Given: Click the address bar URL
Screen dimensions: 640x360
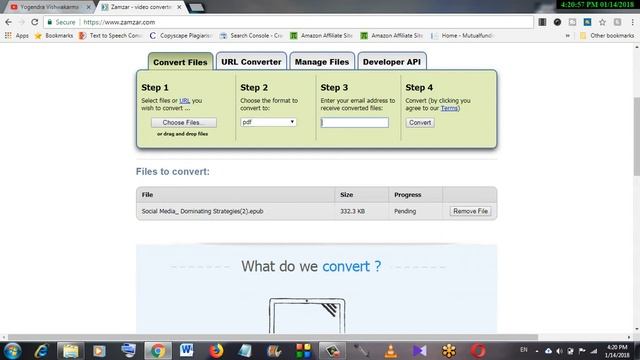Looking at the screenshot, I should point(119,22).
